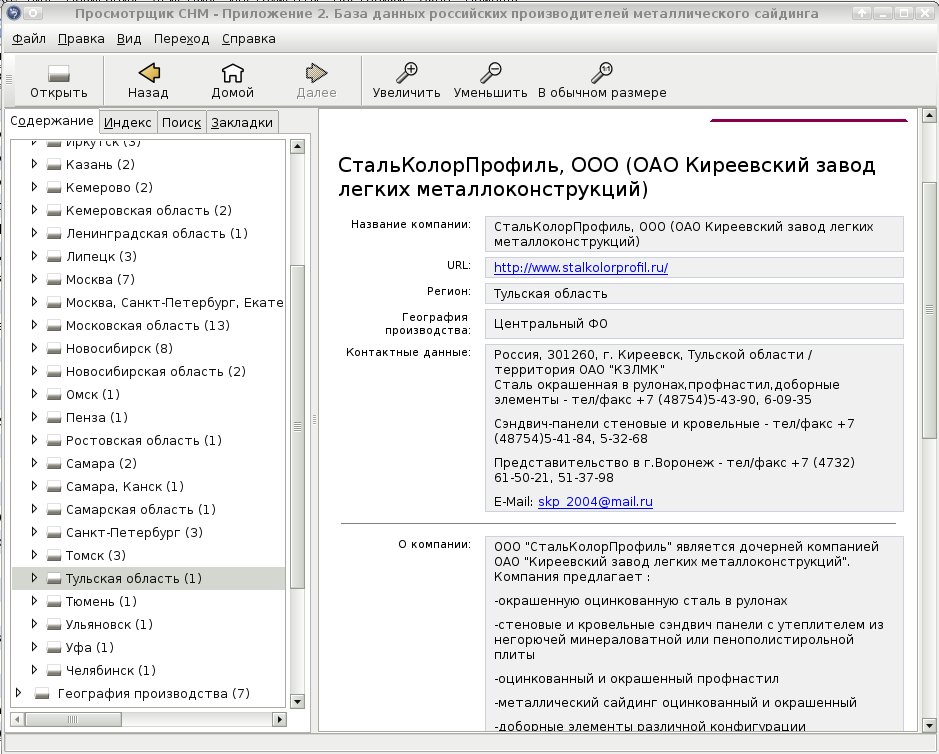939x754 pixels.
Task: Click the page view vertical scrollbar thumb
Action: coord(929,310)
